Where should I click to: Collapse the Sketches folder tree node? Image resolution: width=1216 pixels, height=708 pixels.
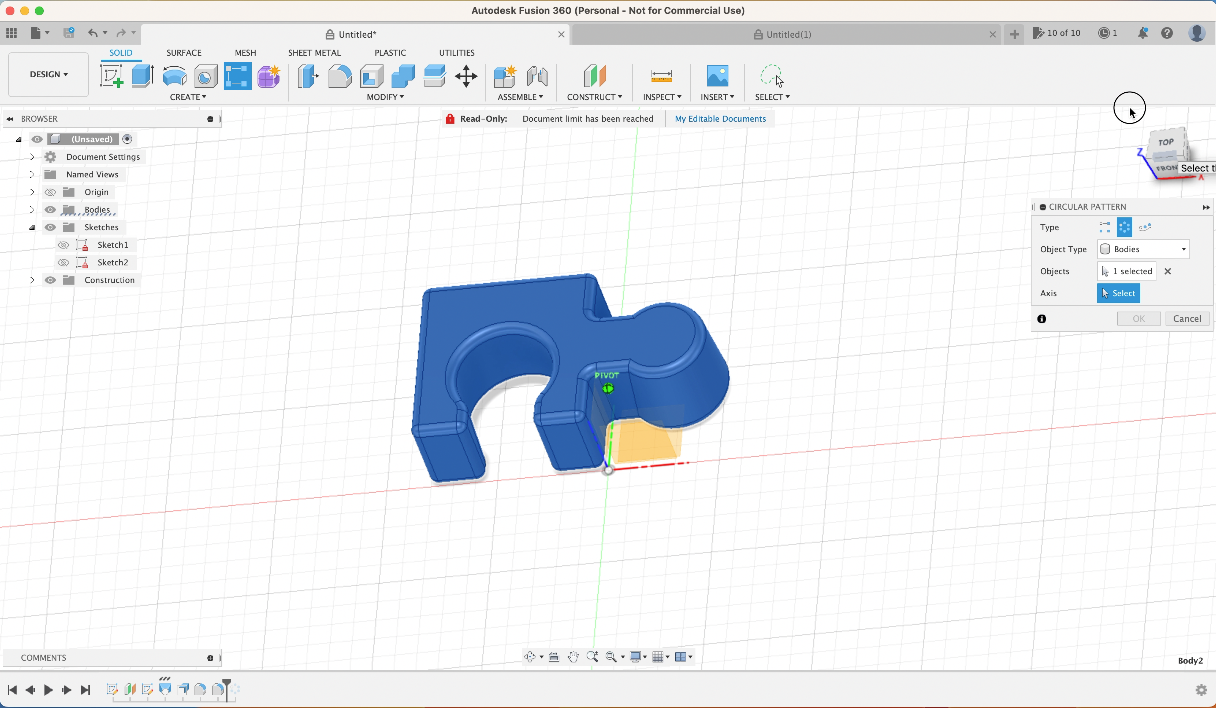click(32, 227)
